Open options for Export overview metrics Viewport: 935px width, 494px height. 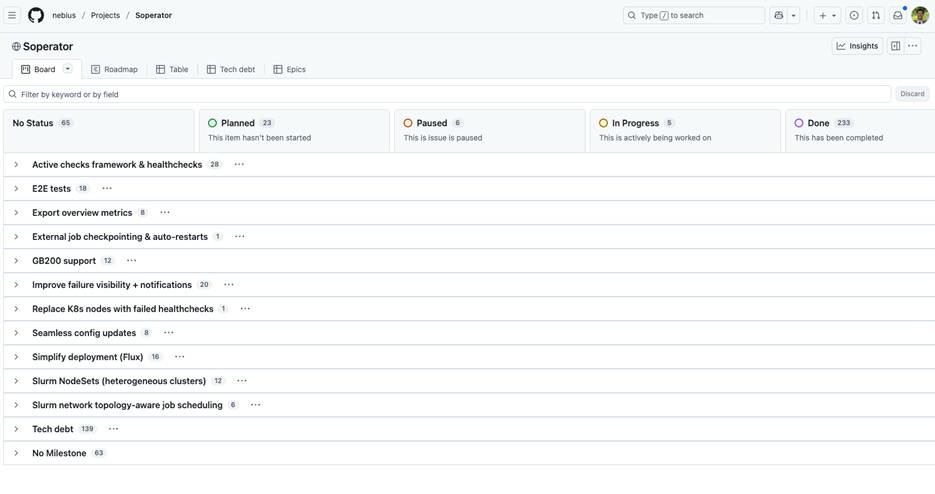165,212
